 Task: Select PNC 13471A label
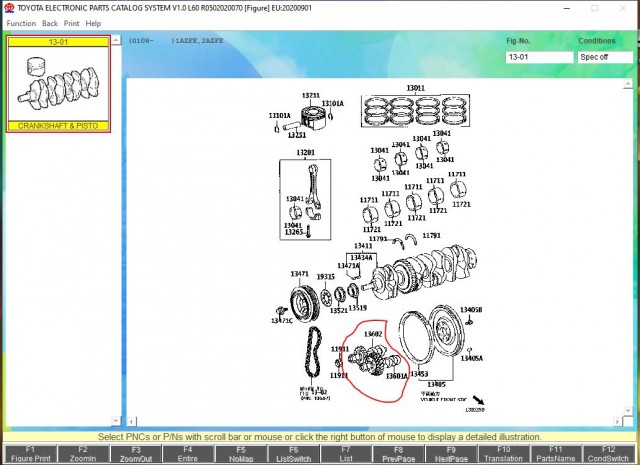(x=349, y=266)
